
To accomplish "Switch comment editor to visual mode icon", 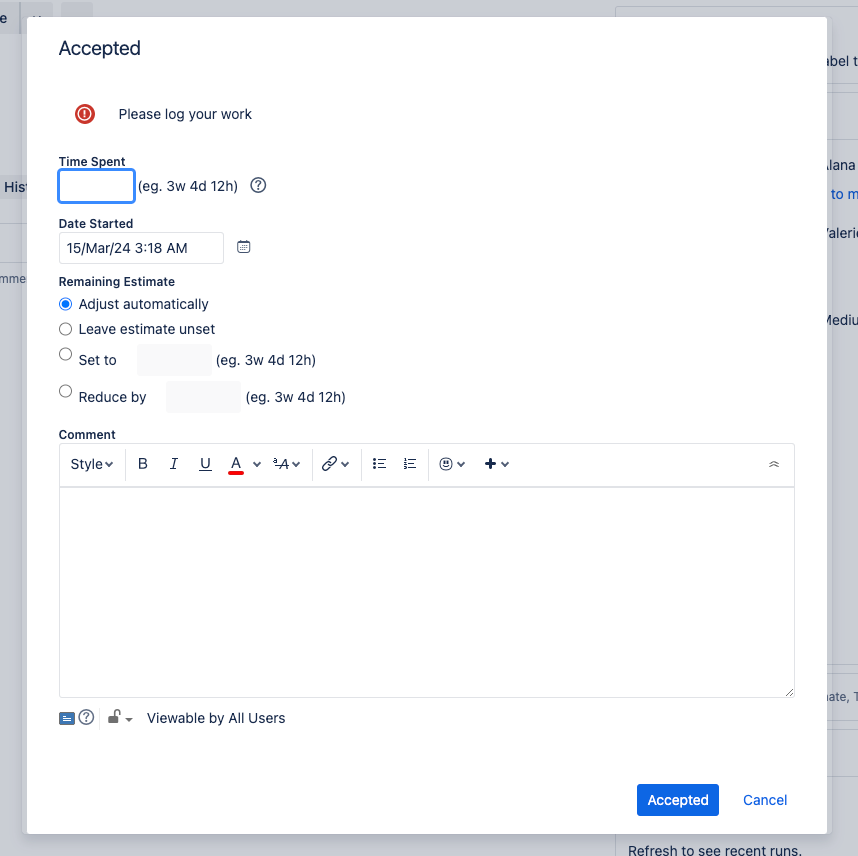I will point(67,718).
